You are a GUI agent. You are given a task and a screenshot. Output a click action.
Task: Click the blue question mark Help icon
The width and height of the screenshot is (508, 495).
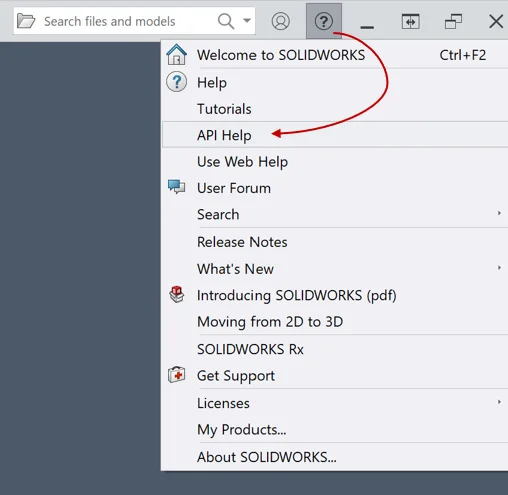coord(176,82)
